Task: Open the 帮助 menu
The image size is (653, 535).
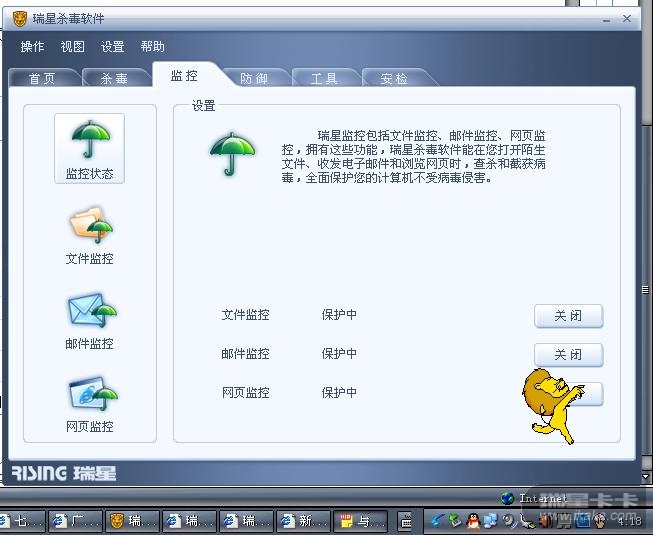Action: click(152, 46)
